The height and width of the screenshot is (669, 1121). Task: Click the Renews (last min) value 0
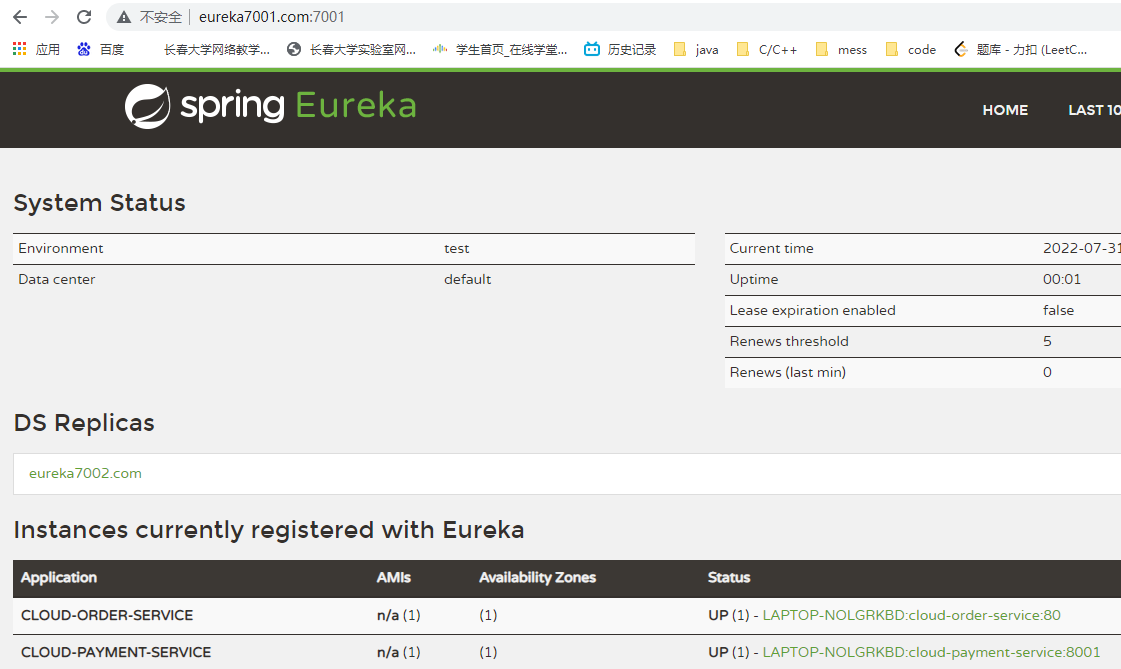(x=1047, y=372)
